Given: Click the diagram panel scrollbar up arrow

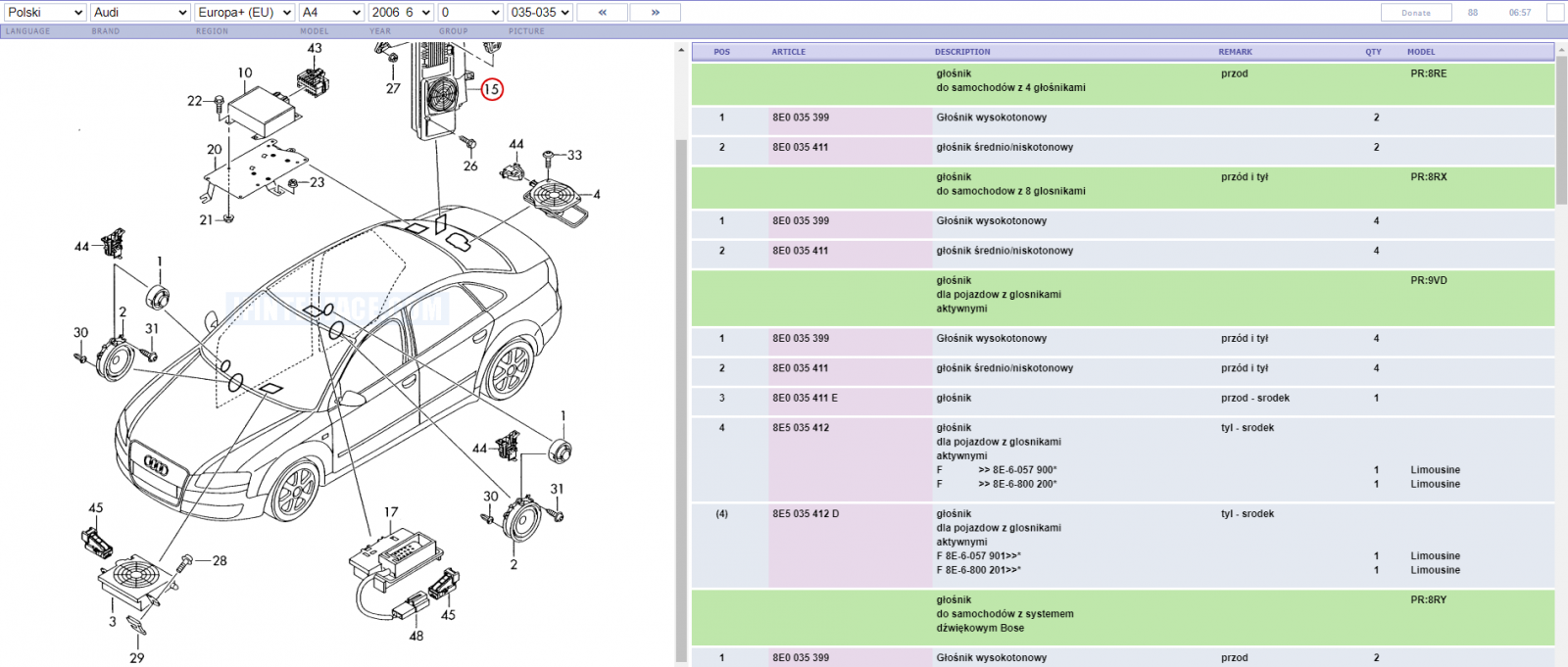Looking at the screenshot, I should pyautogui.click(x=681, y=50).
